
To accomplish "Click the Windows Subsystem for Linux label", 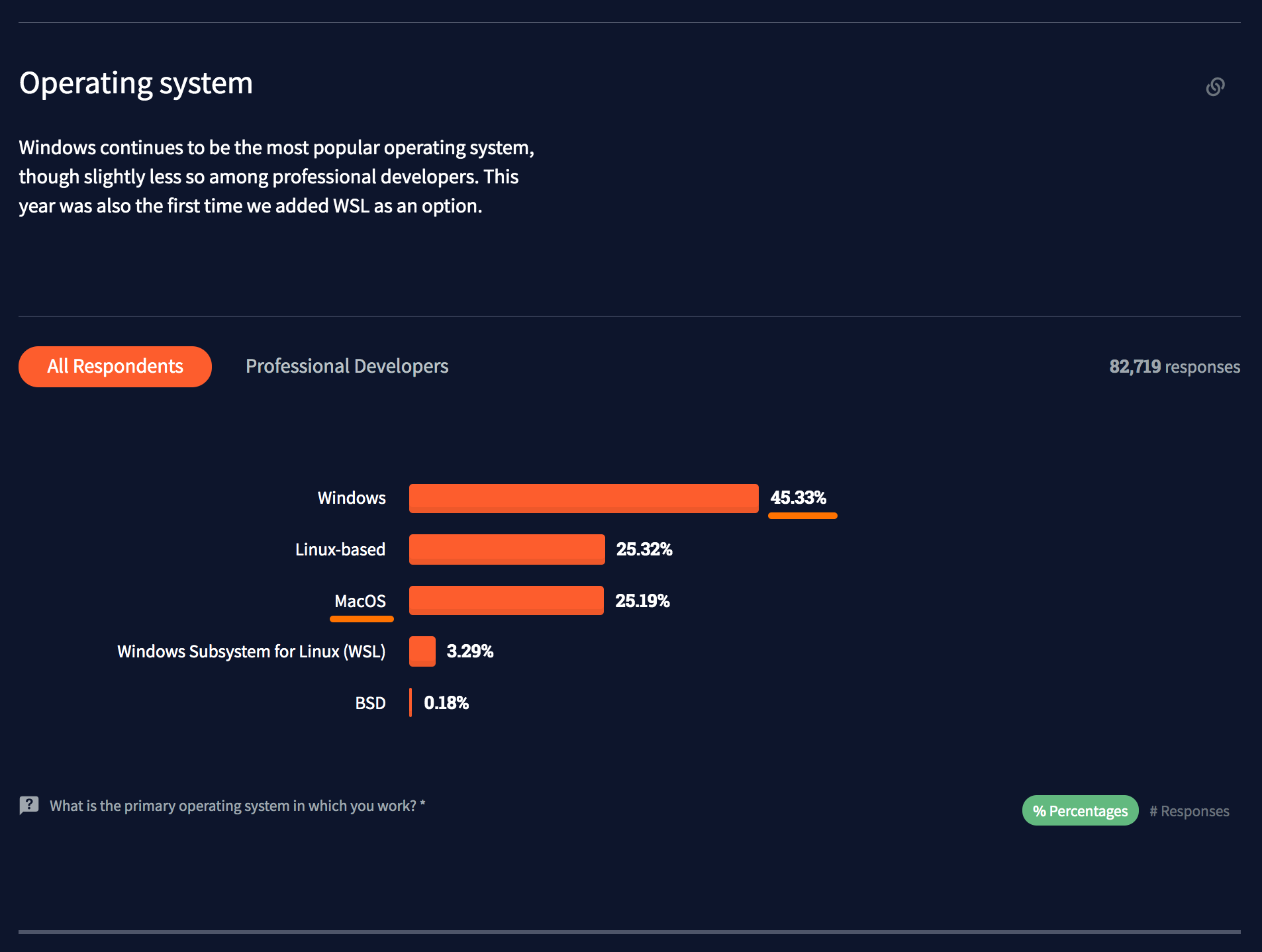I will coord(251,651).
